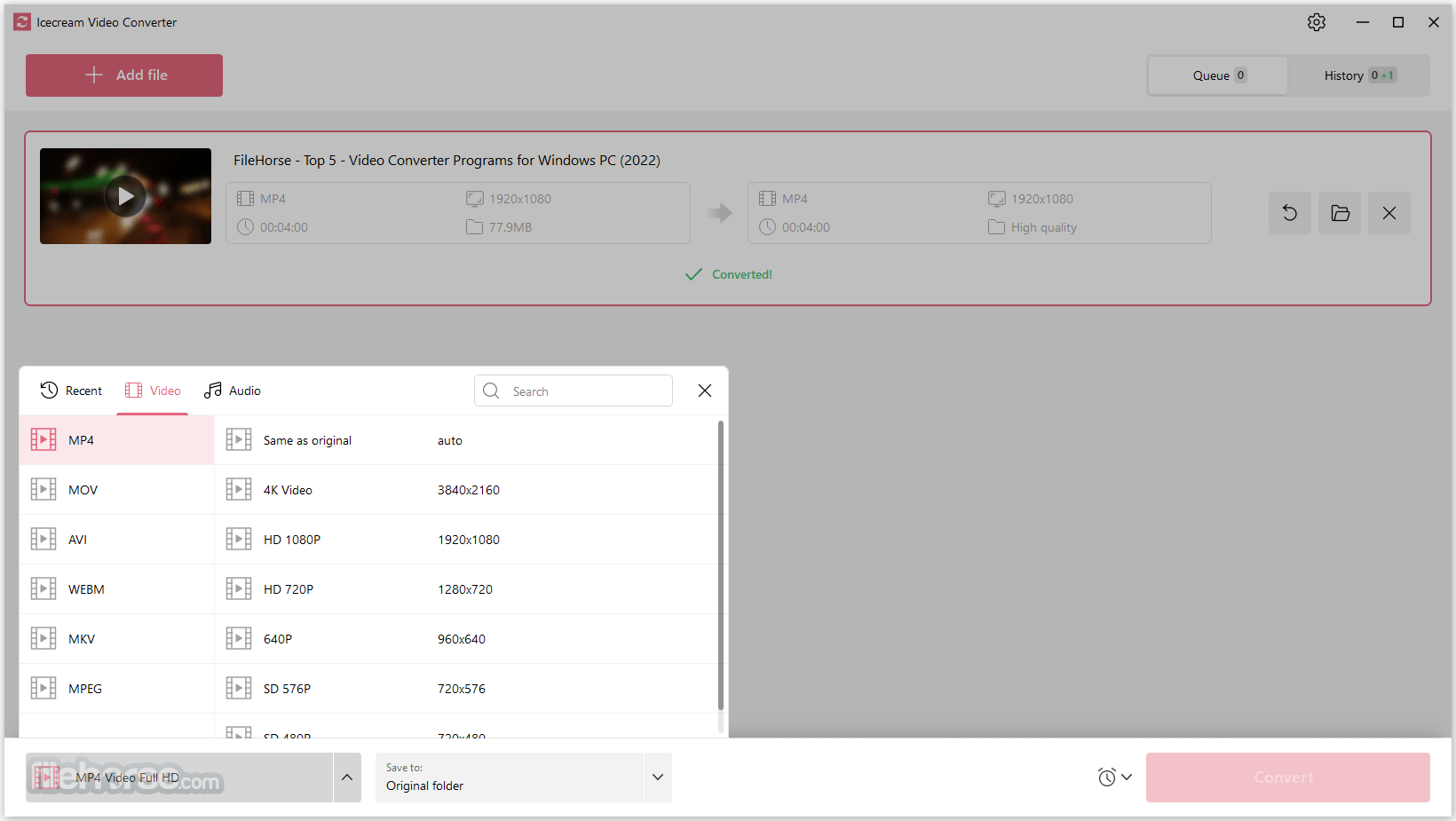This screenshot has width=1456, height=821.
Task: Click the 77.9MB source file size
Action: click(510, 227)
